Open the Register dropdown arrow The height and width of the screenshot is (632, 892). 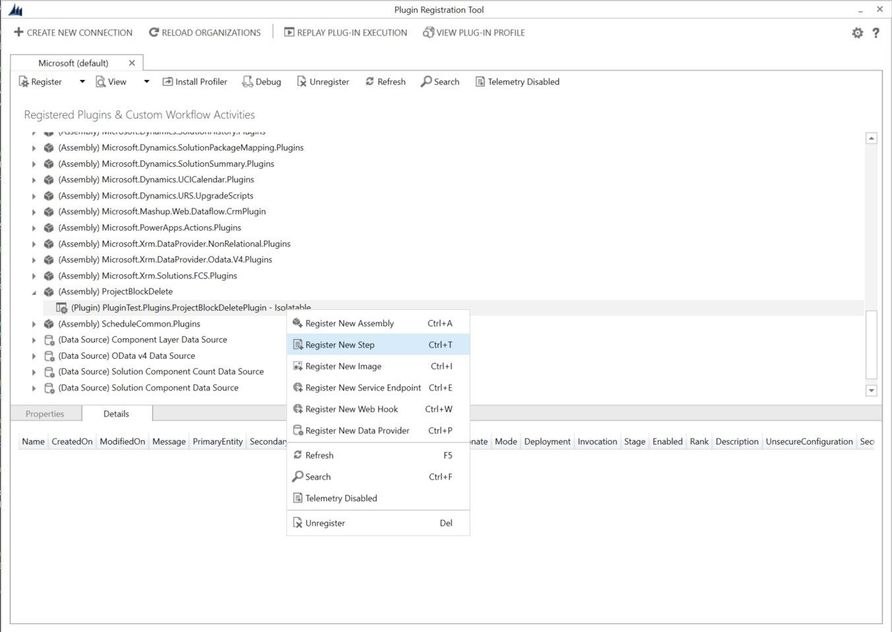[x=82, y=82]
